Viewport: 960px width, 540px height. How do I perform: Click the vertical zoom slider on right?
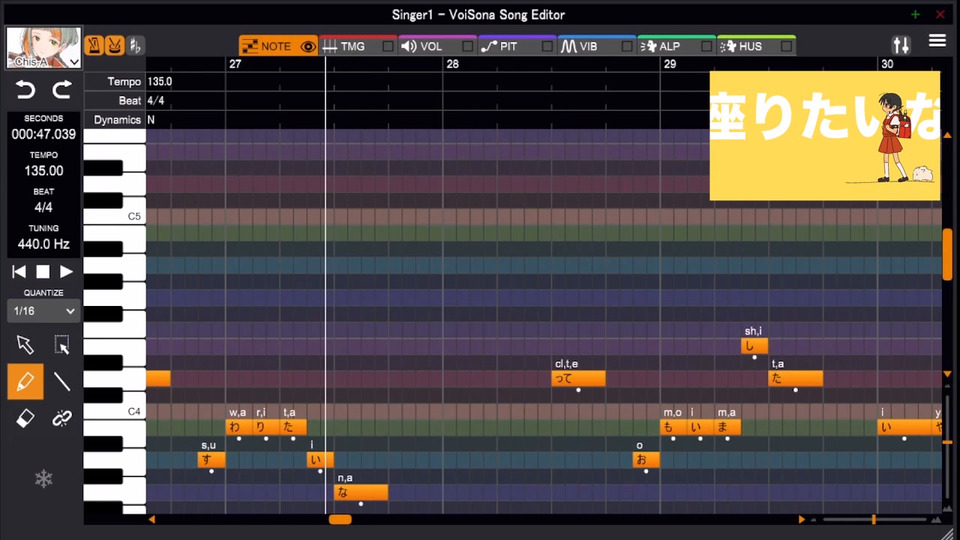947,442
